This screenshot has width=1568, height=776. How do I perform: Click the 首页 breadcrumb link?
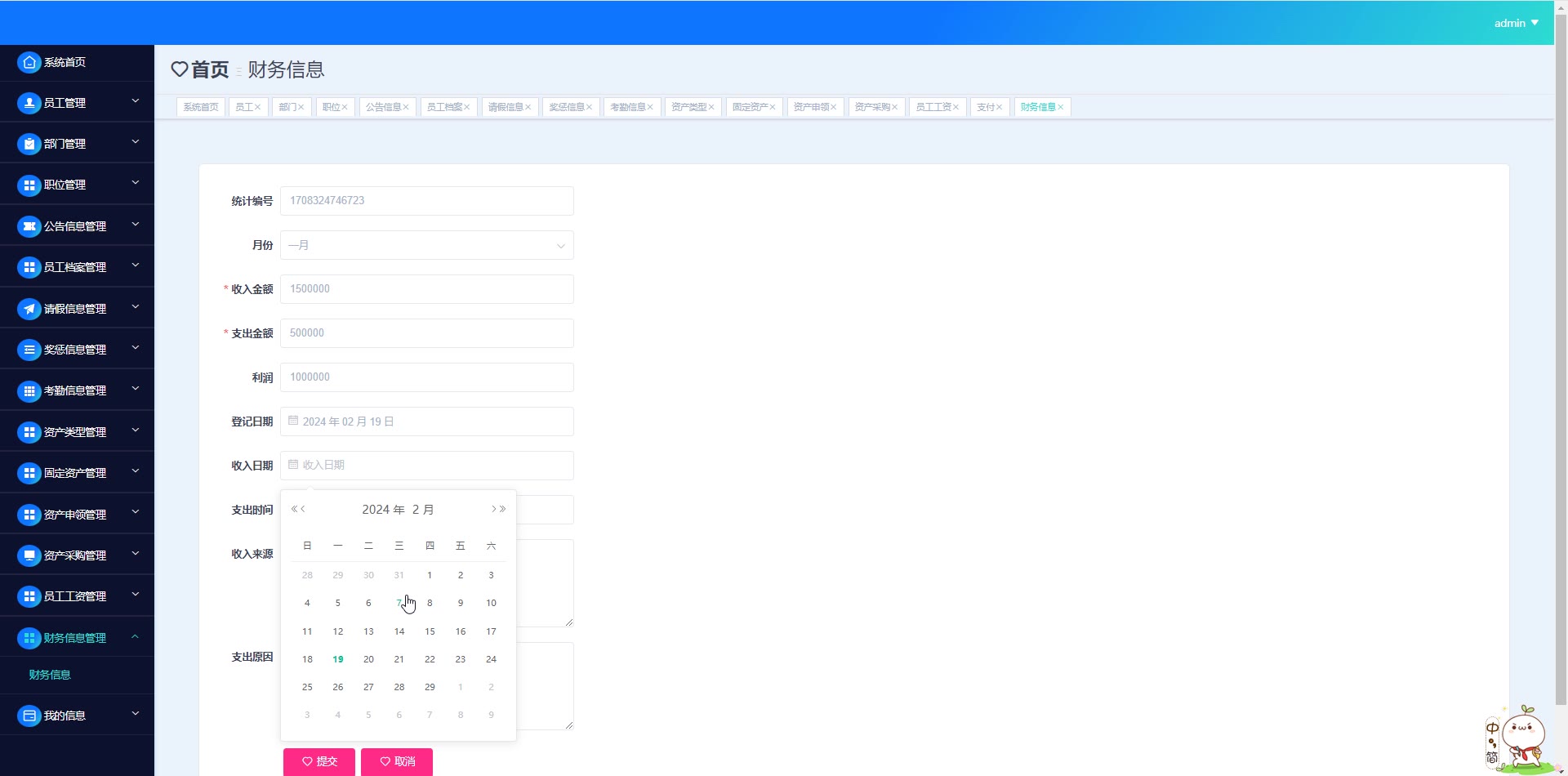tap(210, 69)
